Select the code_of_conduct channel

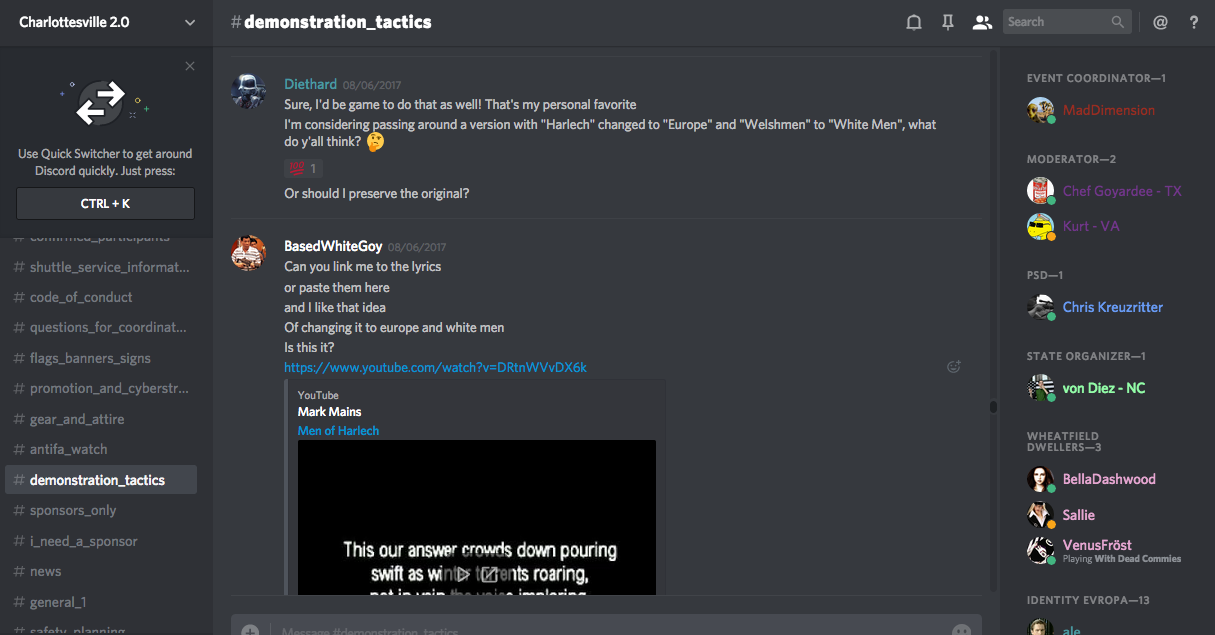81,297
